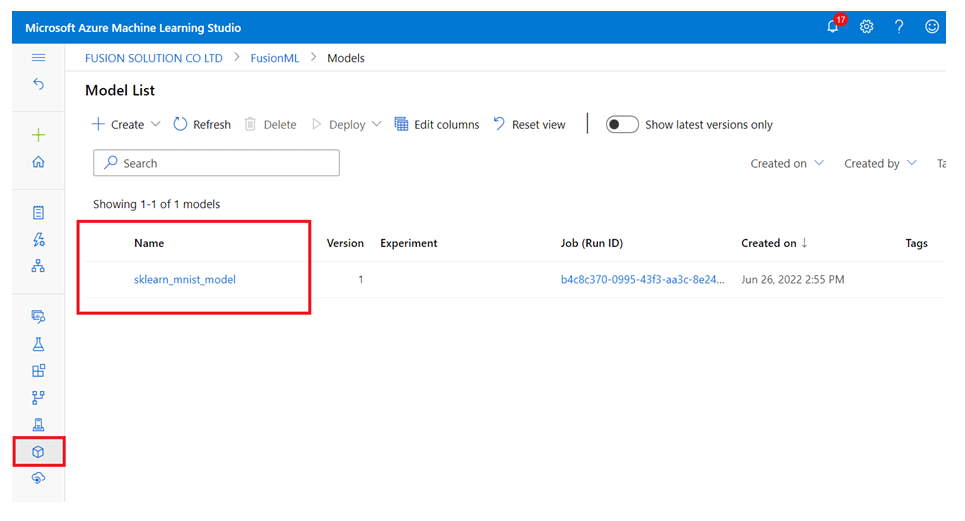Open sklearn_mnist_model link
Viewport: 965px width, 521px height.
click(x=185, y=279)
